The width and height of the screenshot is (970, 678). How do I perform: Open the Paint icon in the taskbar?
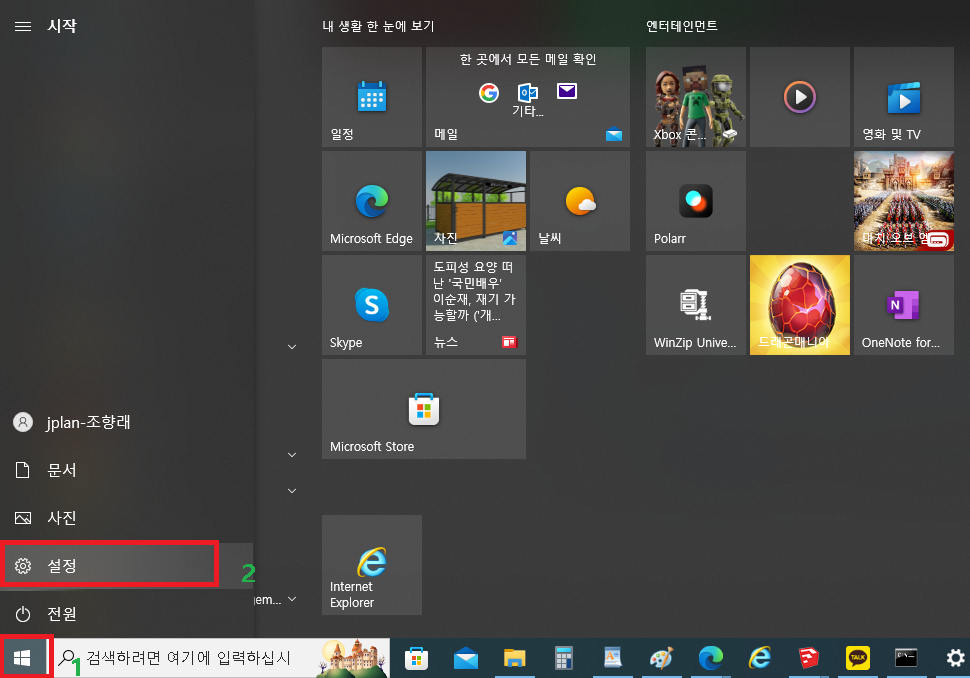[661, 658]
